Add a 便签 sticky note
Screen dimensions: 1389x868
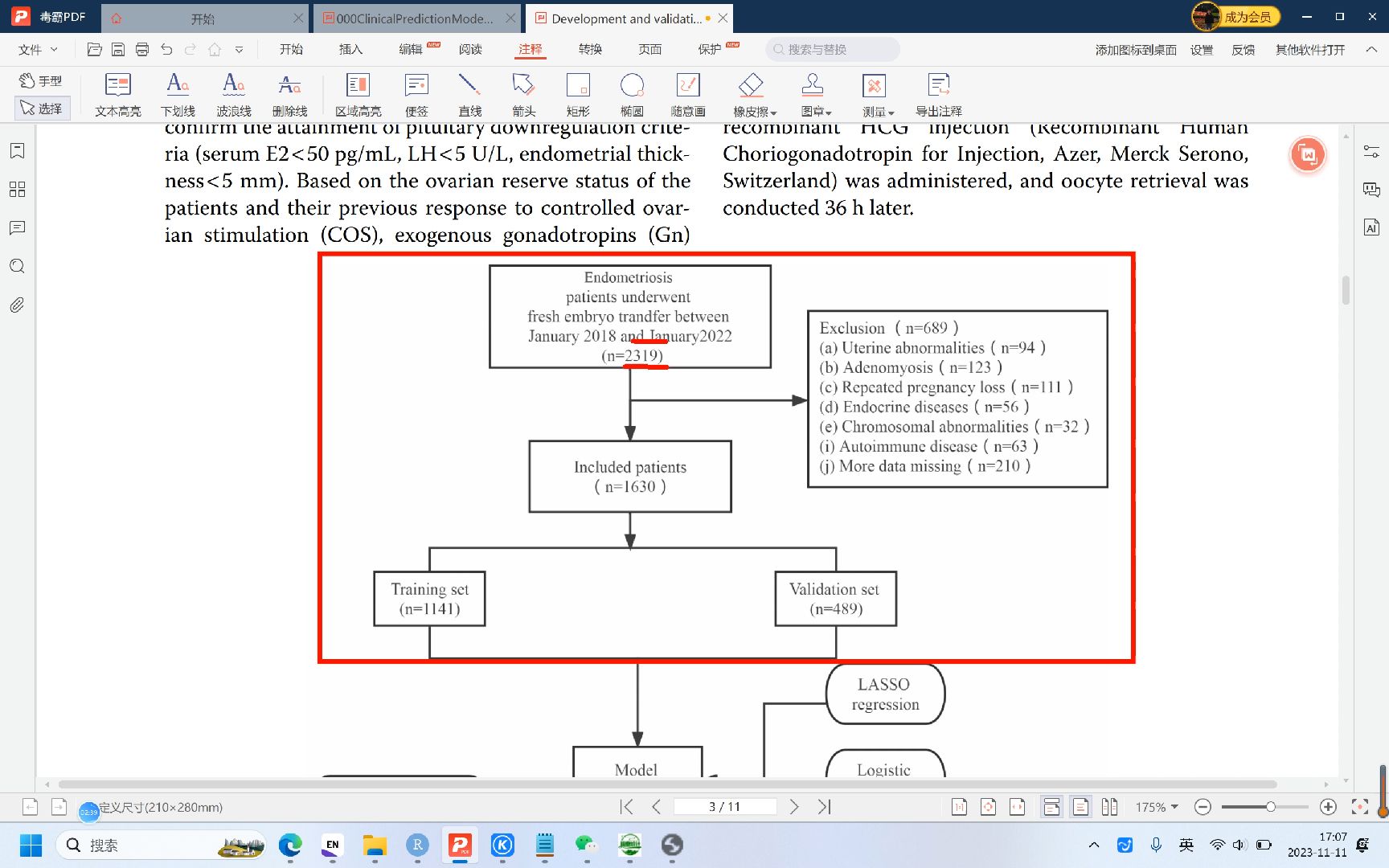pyautogui.click(x=416, y=95)
